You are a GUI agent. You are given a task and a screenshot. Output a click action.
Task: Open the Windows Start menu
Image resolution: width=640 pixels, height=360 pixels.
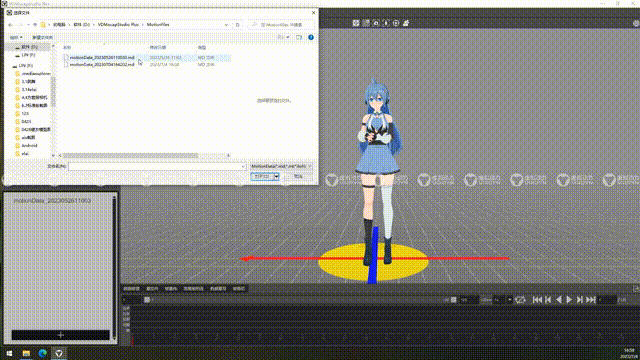9,353
